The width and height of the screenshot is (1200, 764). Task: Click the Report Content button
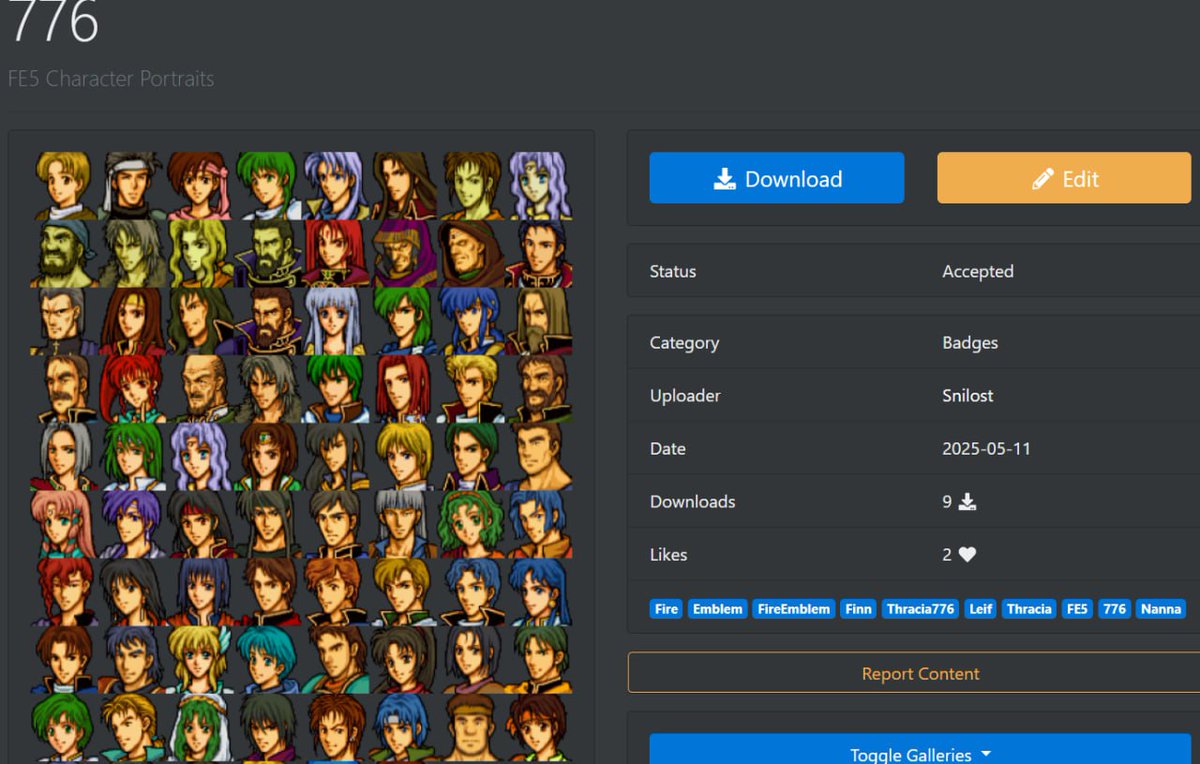coord(920,673)
